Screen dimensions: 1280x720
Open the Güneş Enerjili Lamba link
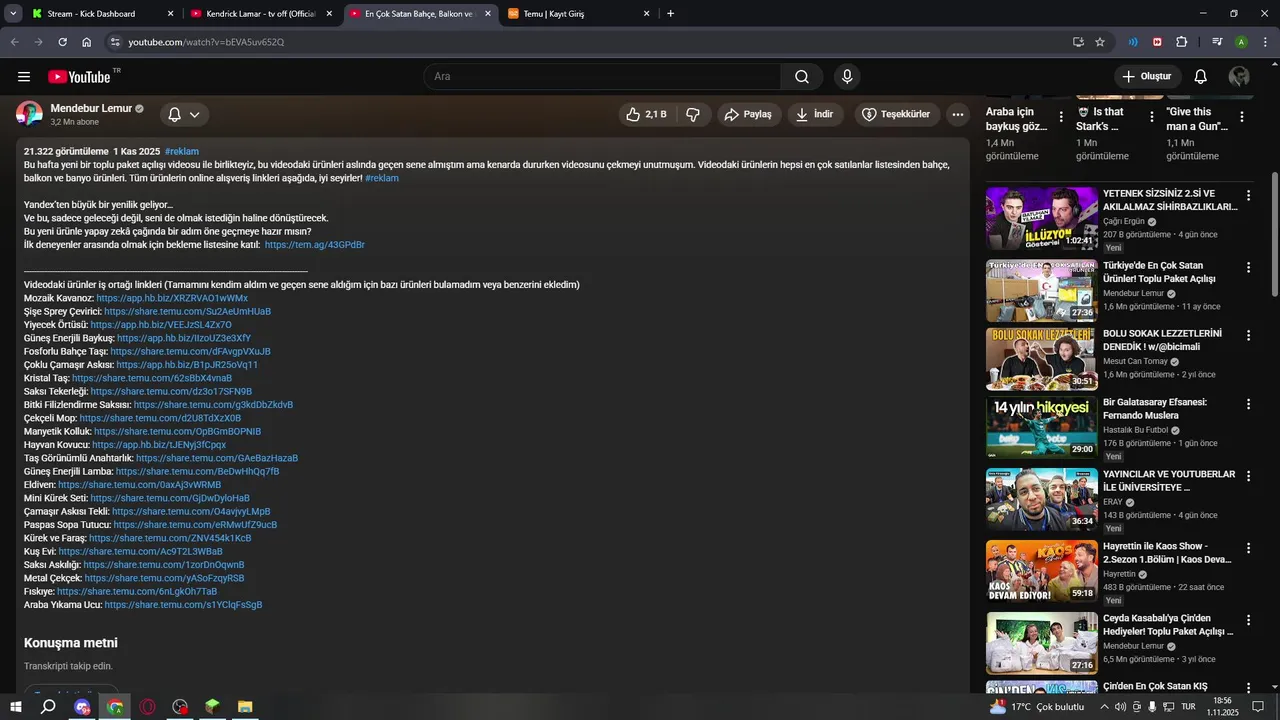click(x=198, y=472)
